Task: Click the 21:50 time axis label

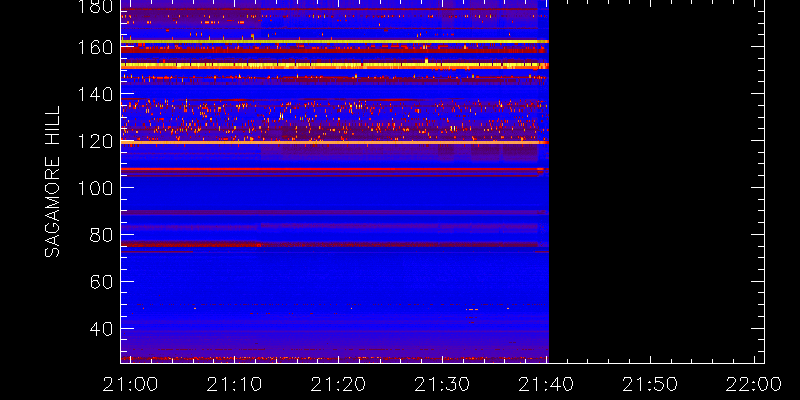Action: coord(649,384)
